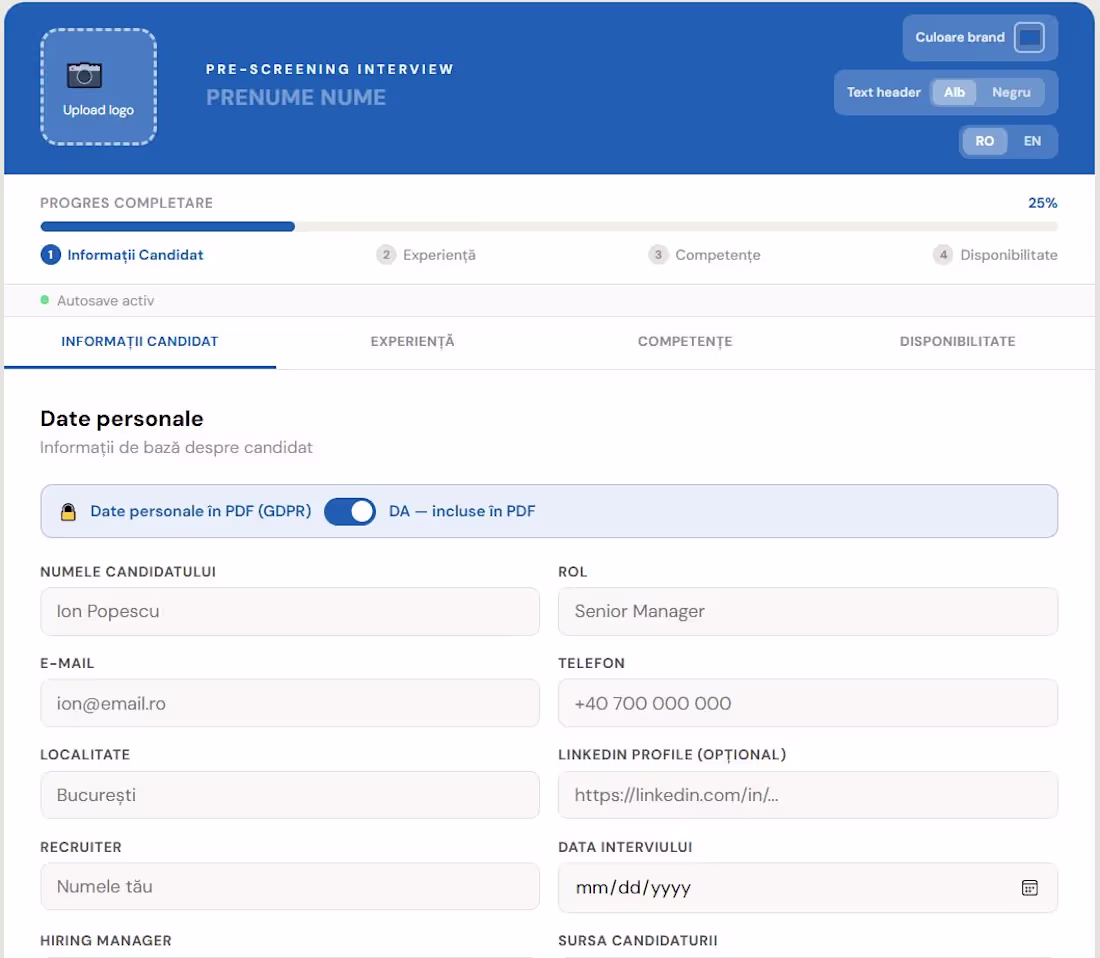Click step 4 circle next to Disponibilitate
Screen dimensions: 1100x958
click(x=944, y=255)
